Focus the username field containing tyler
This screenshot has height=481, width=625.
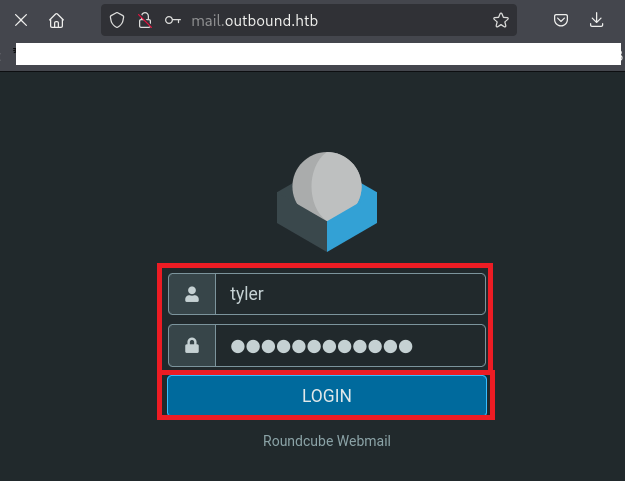[x=350, y=294]
